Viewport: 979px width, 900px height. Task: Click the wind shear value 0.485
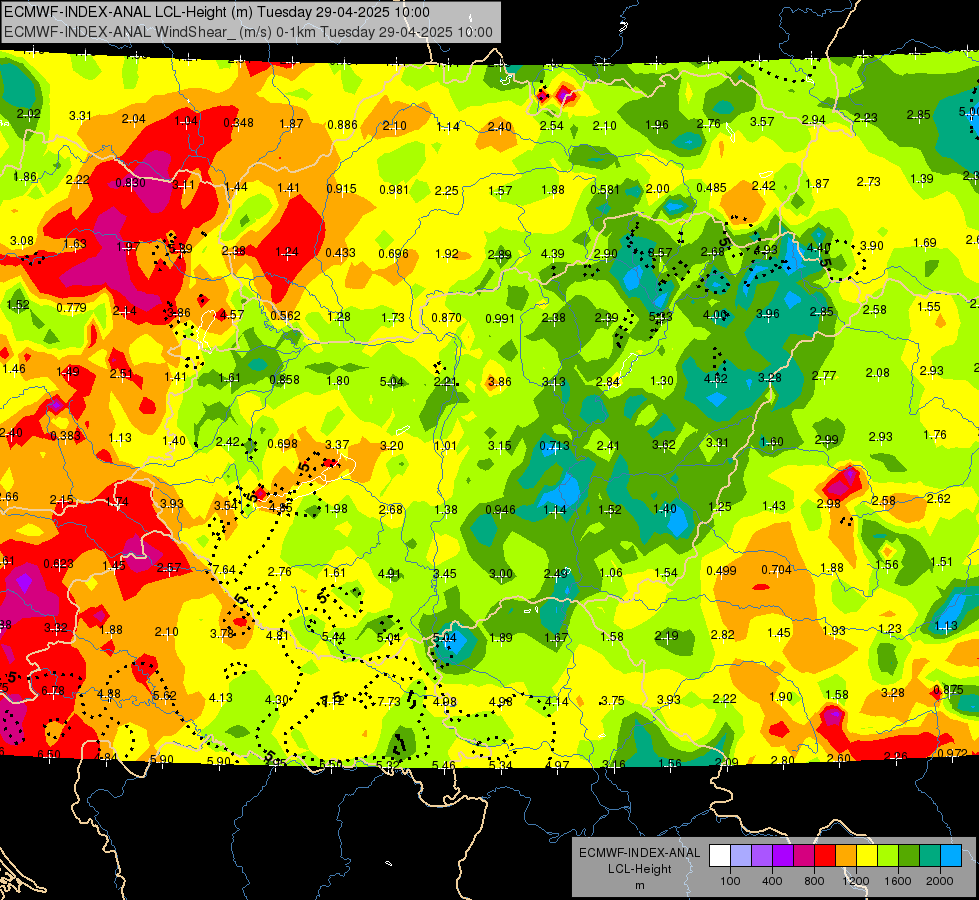(x=711, y=187)
